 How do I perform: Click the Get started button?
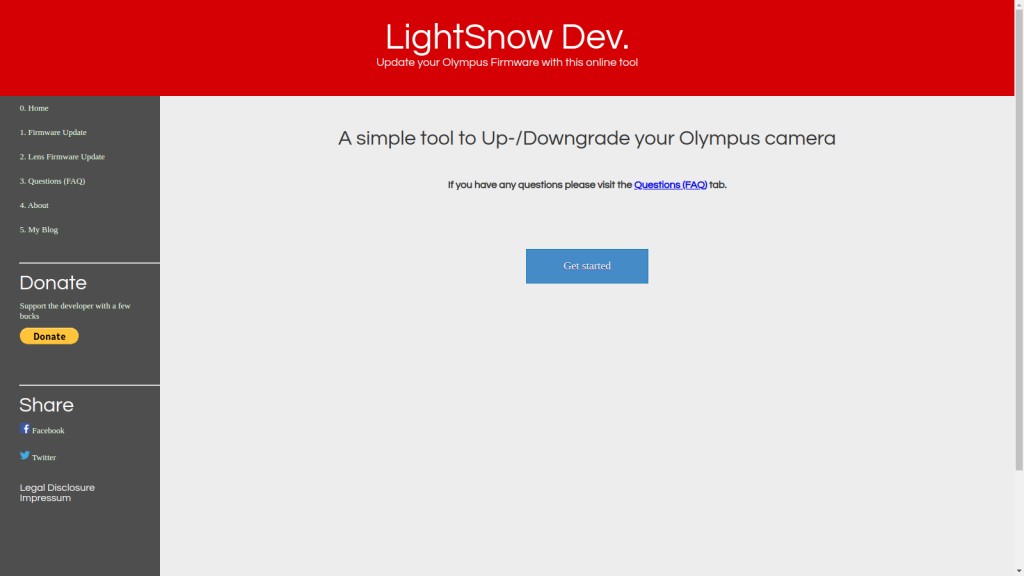click(586, 266)
